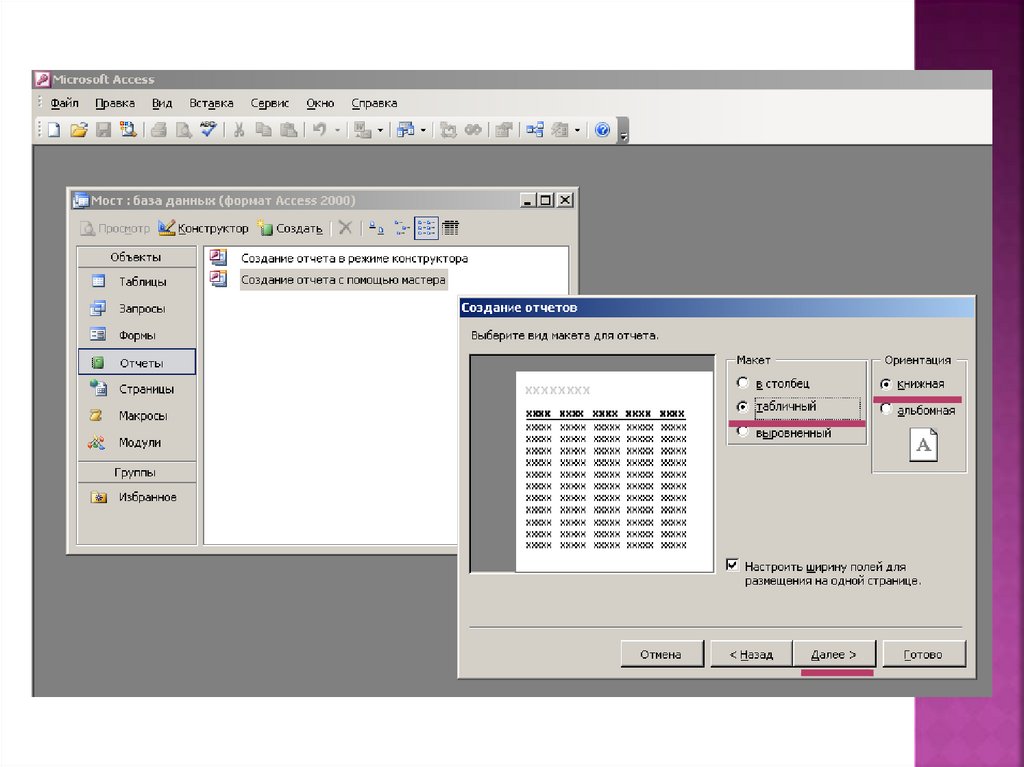Click the Relationships toolbar icon
Viewport: 1024px width, 767px height.
pos(535,130)
